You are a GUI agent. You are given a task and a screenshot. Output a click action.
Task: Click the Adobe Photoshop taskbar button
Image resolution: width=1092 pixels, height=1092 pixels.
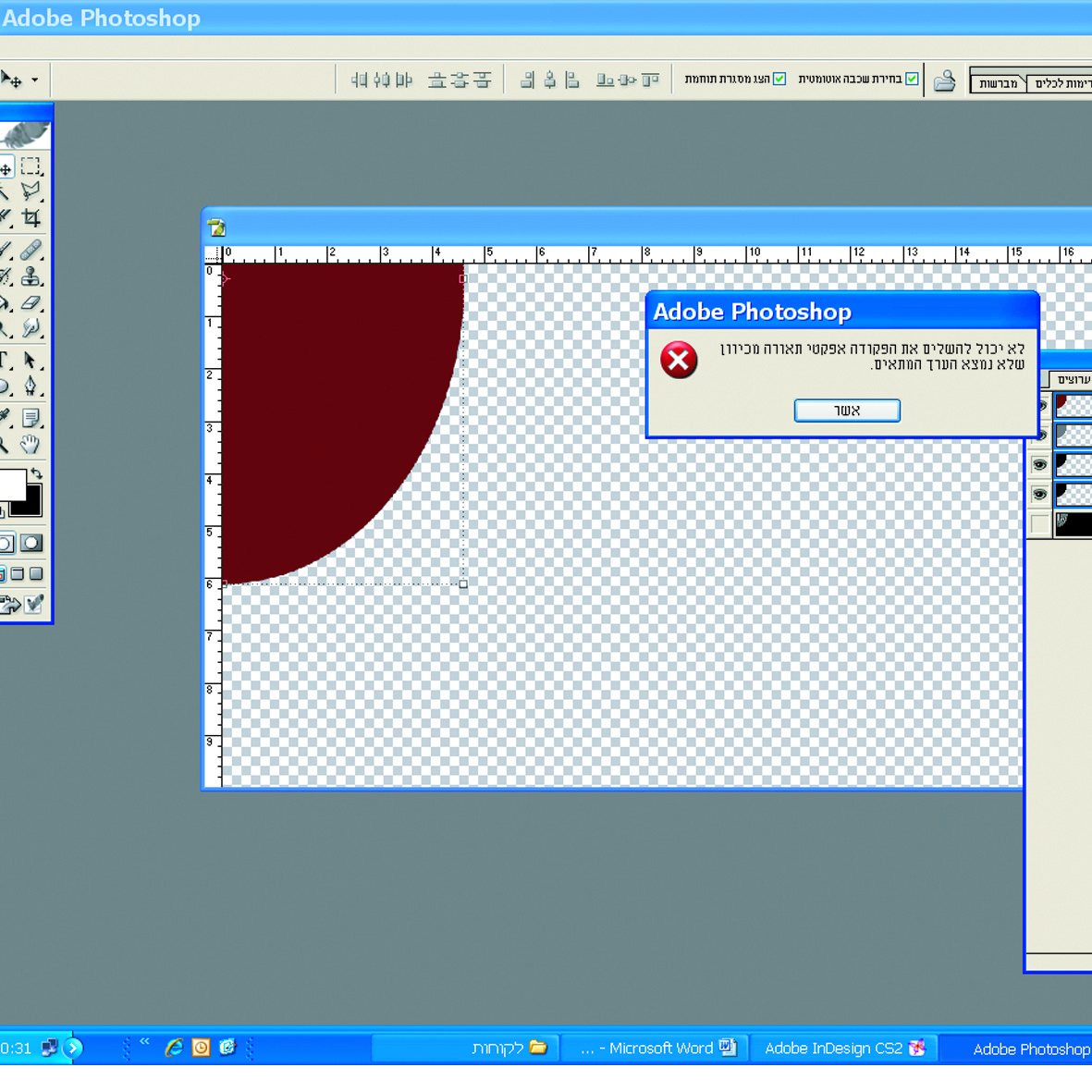coord(1016,1049)
